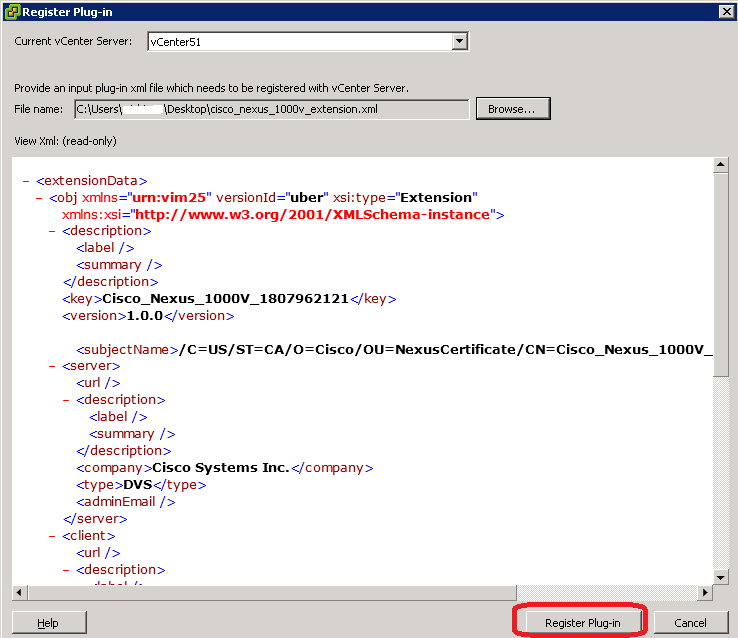The height and width of the screenshot is (638, 738).
Task: Click the View Xml (read-only) label
Action: (x=65, y=141)
